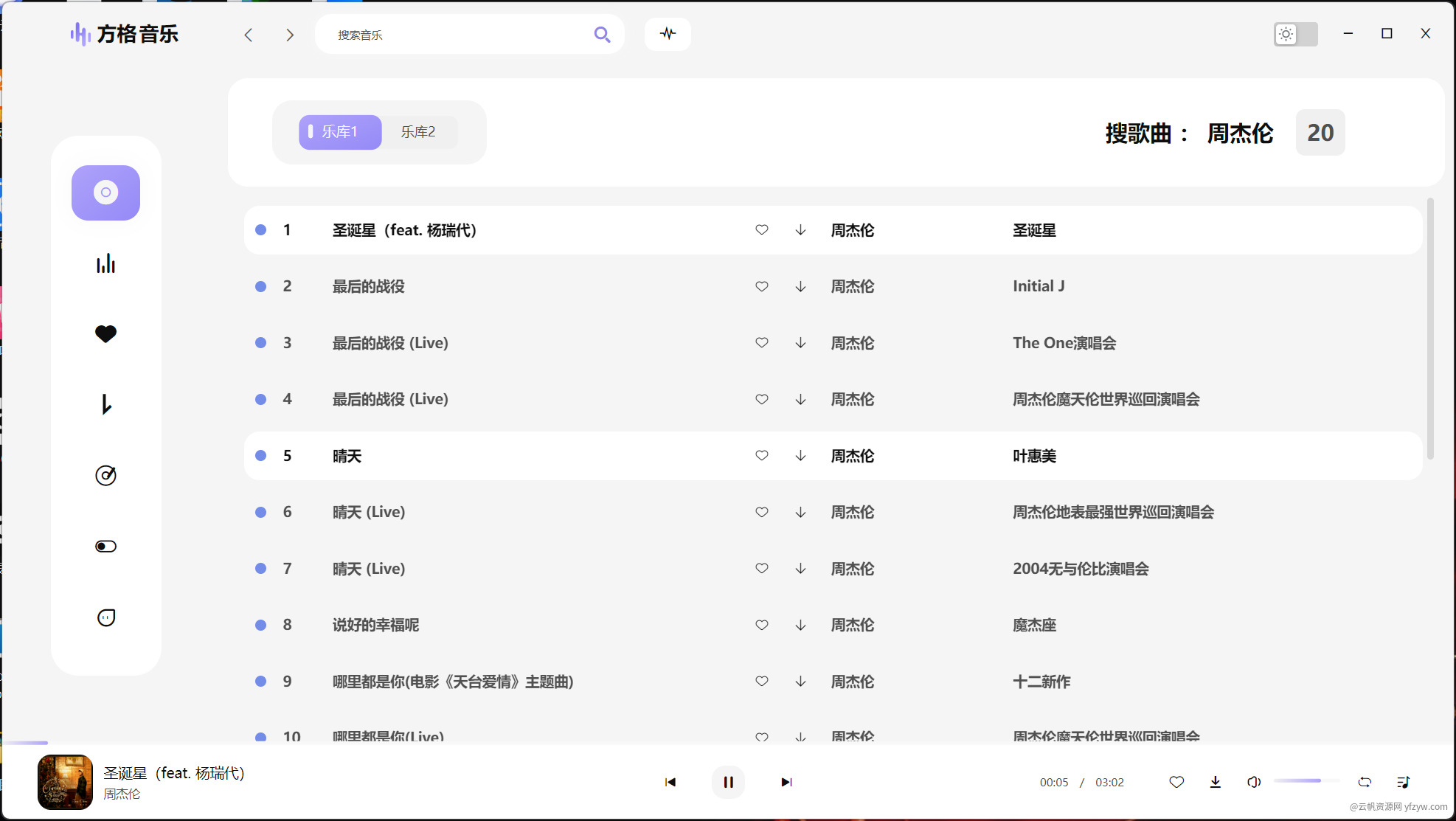Screen dimensions: 1456x821
Task: Favorite the song 最后的战役 from Initial J
Action: click(762, 286)
